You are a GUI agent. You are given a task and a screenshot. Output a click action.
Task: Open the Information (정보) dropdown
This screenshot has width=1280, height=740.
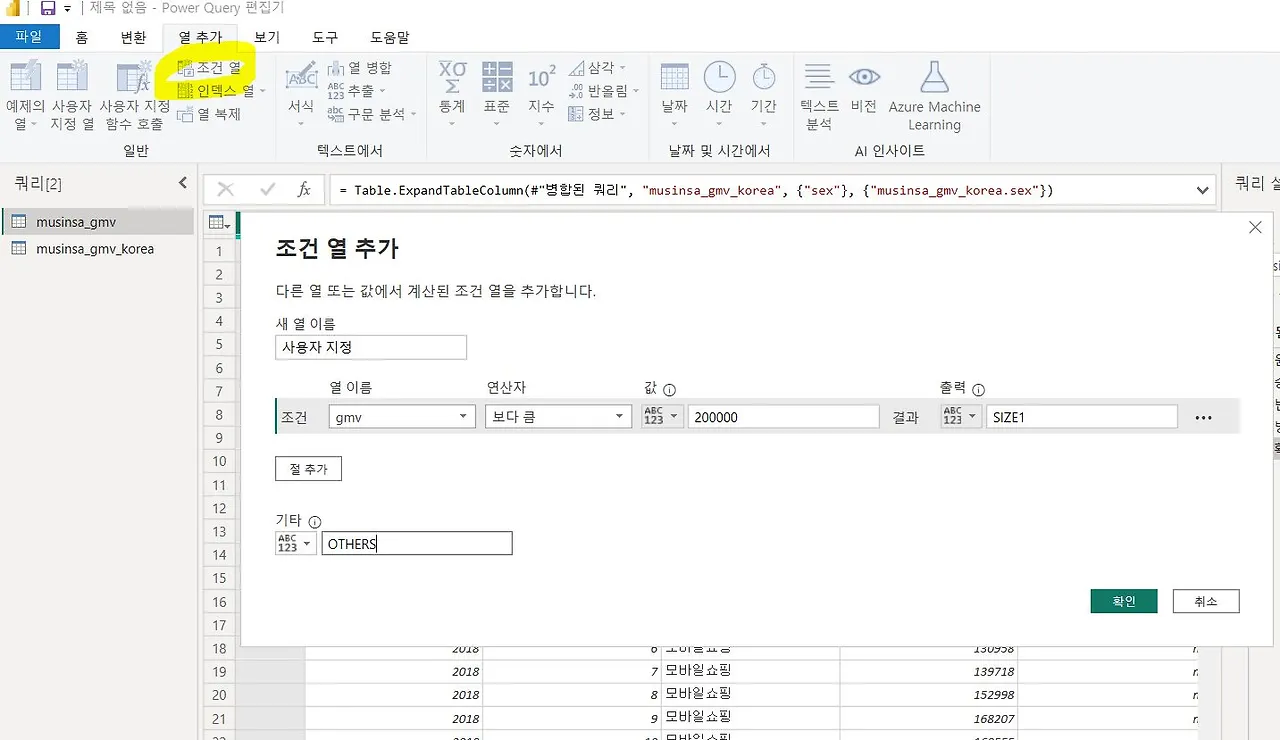597,114
